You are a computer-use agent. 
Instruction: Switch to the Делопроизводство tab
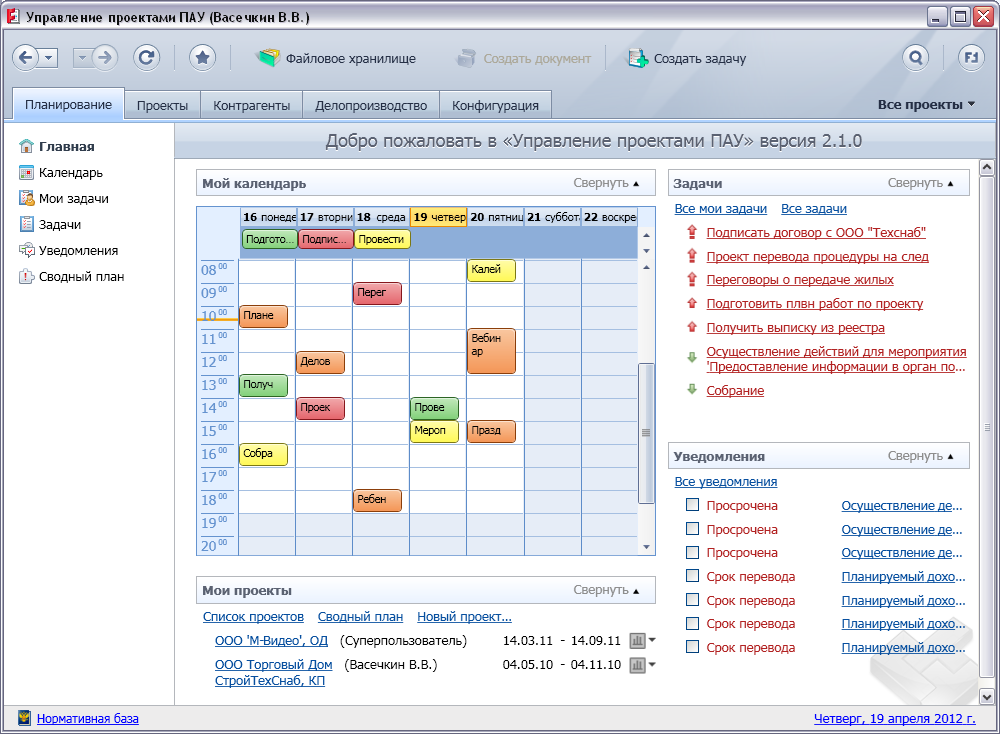coord(371,106)
